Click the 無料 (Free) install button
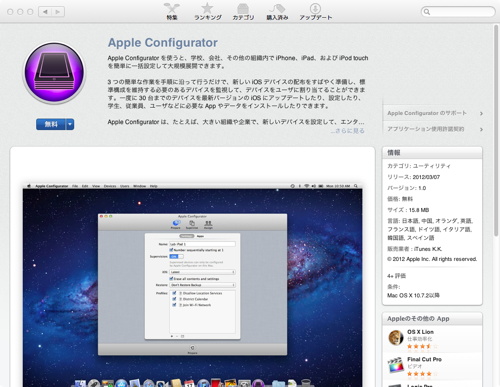The image size is (500, 387). pyautogui.click(x=51, y=124)
